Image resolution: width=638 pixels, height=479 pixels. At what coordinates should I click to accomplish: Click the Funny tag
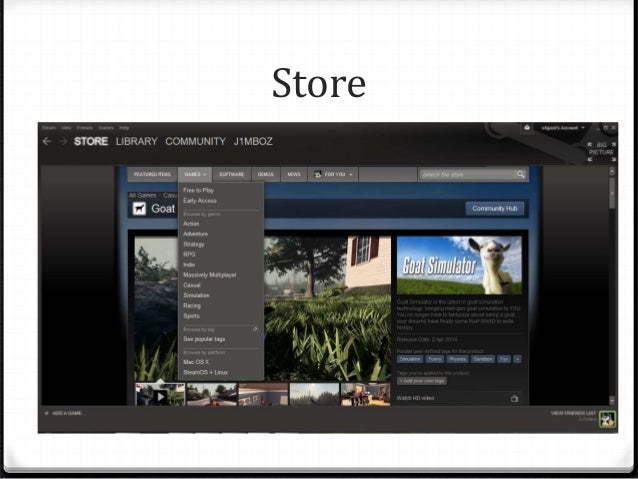pyautogui.click(x=435, y=359)
